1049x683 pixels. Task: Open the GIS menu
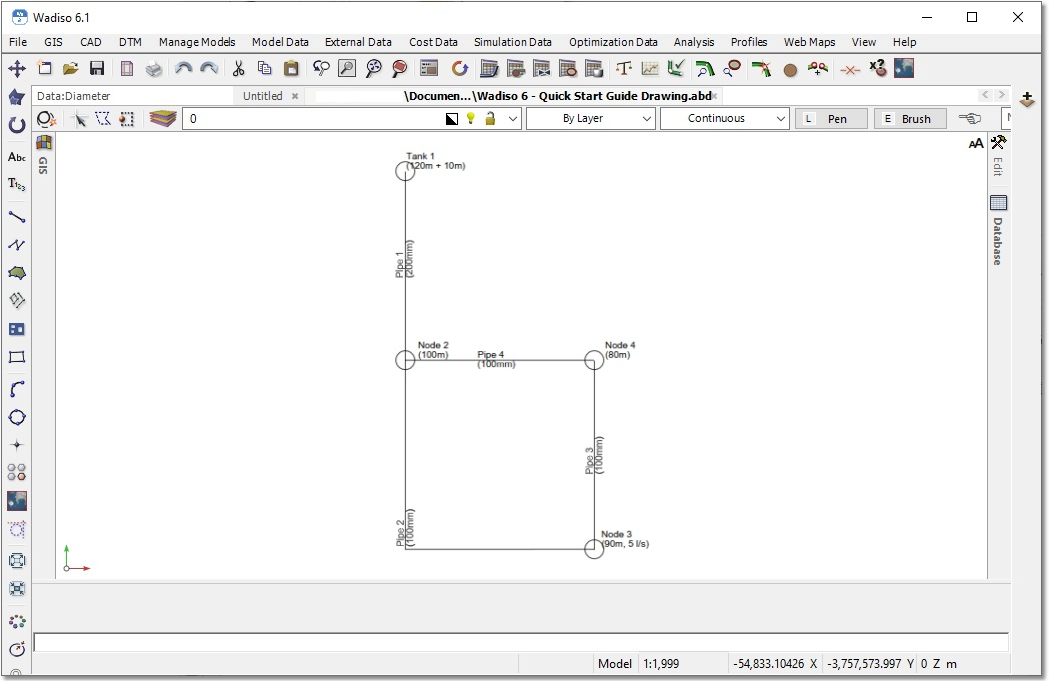54,42
